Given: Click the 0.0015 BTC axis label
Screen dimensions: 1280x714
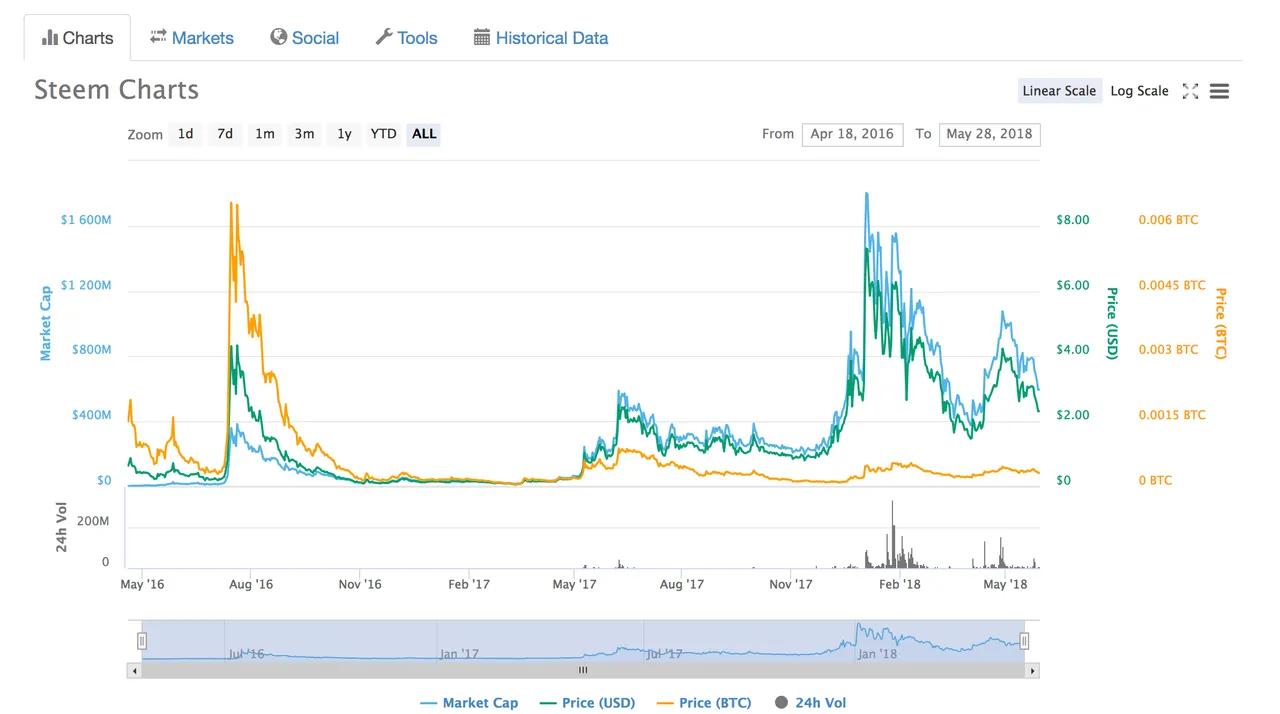Looking at the screenshot, I should (1172, 415).
